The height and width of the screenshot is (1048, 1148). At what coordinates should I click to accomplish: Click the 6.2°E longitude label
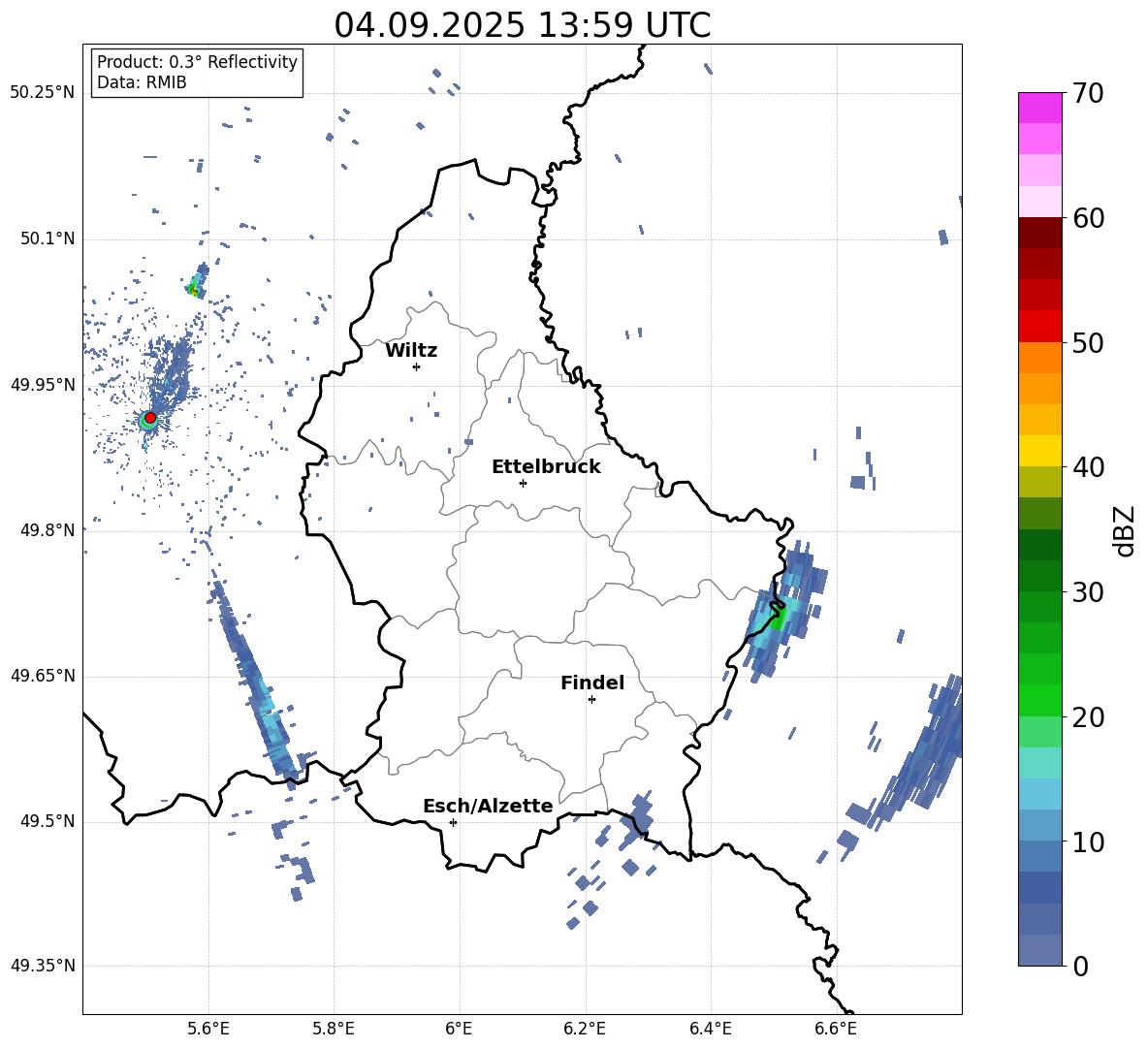(585, 1029)
